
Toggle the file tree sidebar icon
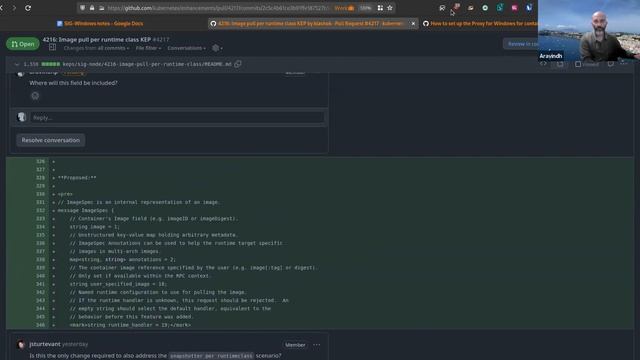pyautogui.click(x=52, y=47)
